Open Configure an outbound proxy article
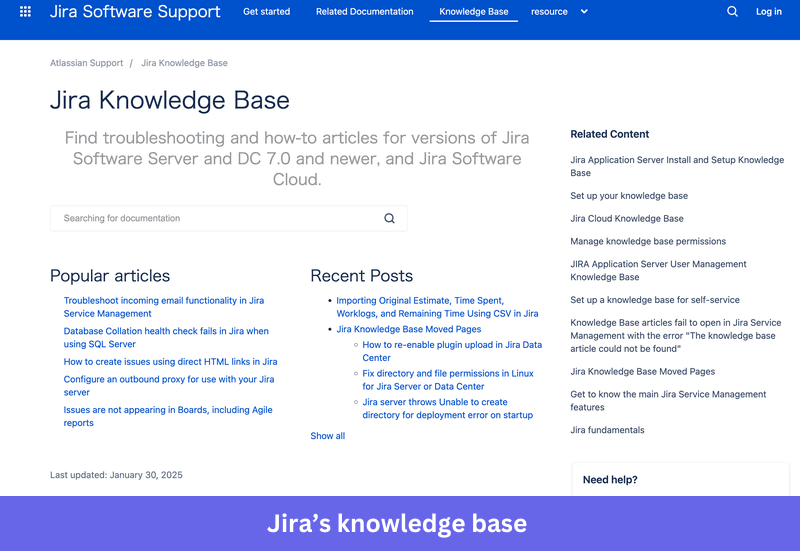 [x=169, y=386]
